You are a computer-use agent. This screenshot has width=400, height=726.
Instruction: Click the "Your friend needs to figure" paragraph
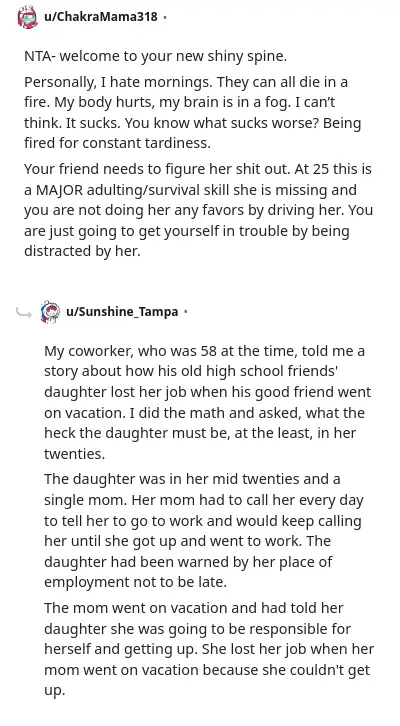[x=198, y=210]
